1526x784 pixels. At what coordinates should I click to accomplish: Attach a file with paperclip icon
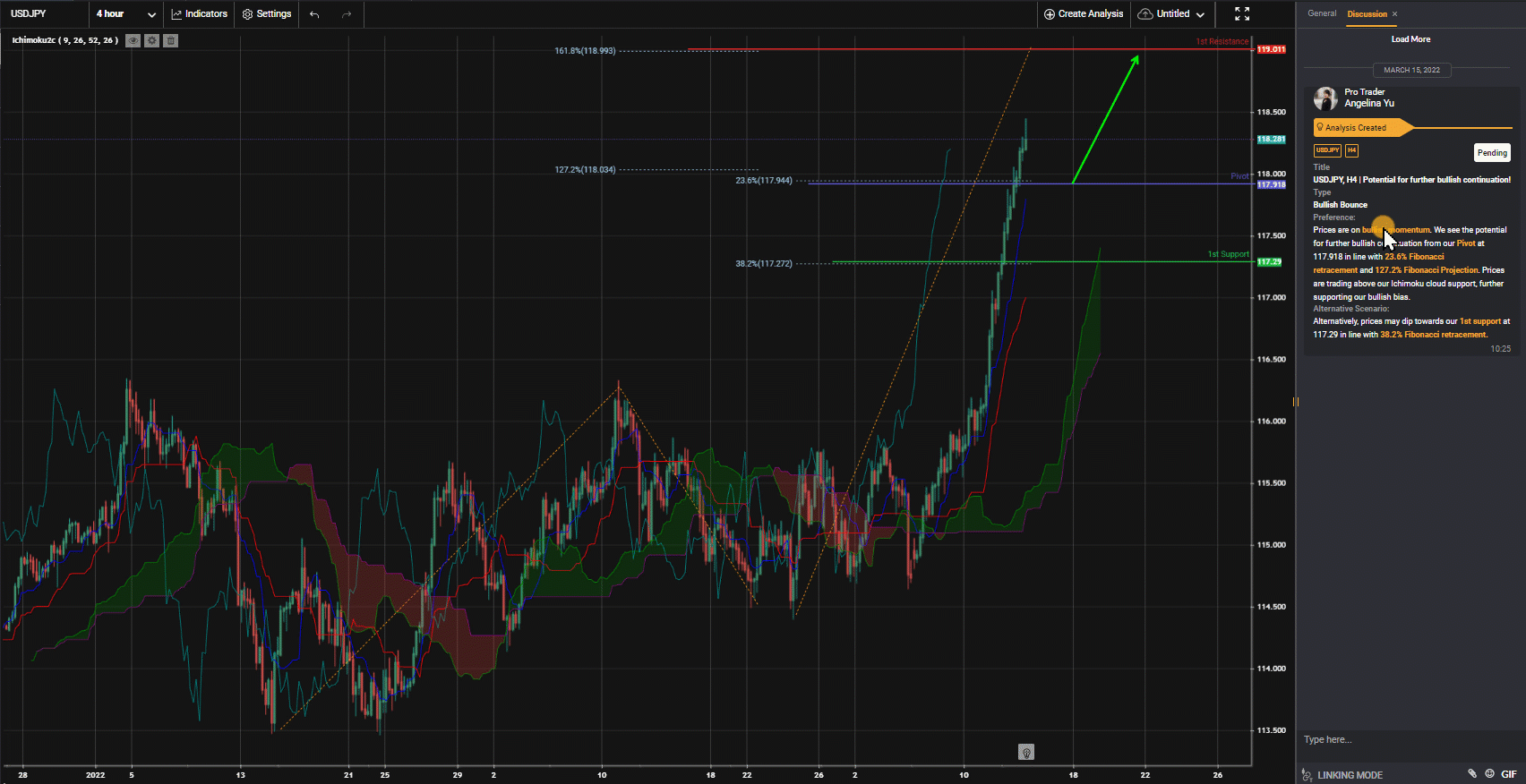[1471, 774]
